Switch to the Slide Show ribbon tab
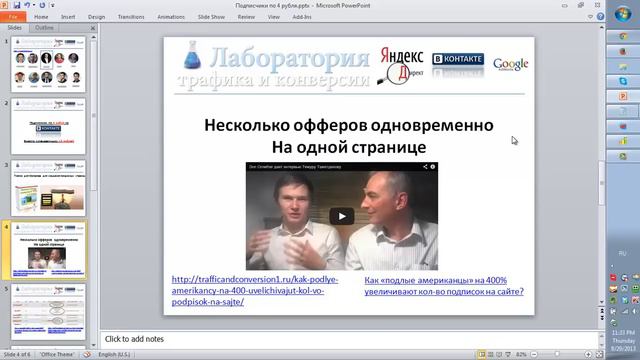Viewport: 640px width, 360px height. (x=211, y=17)
